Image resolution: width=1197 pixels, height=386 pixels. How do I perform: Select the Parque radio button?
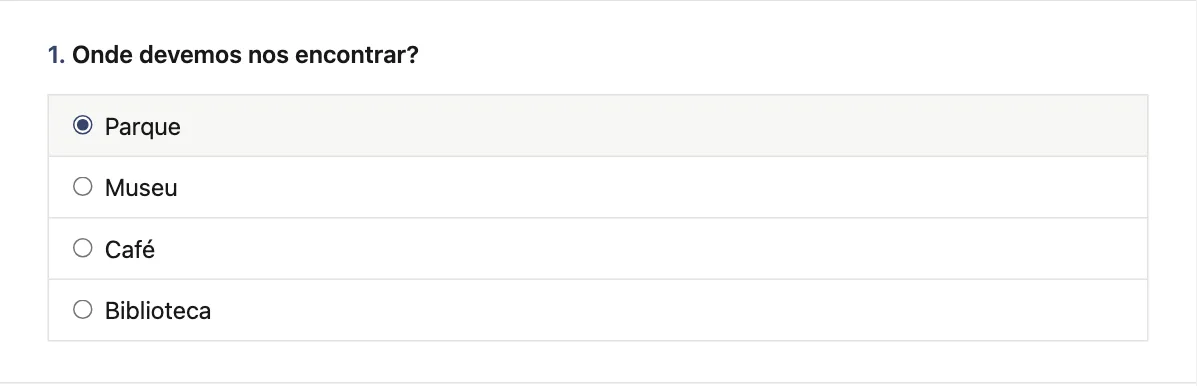[x=82, y=125]
